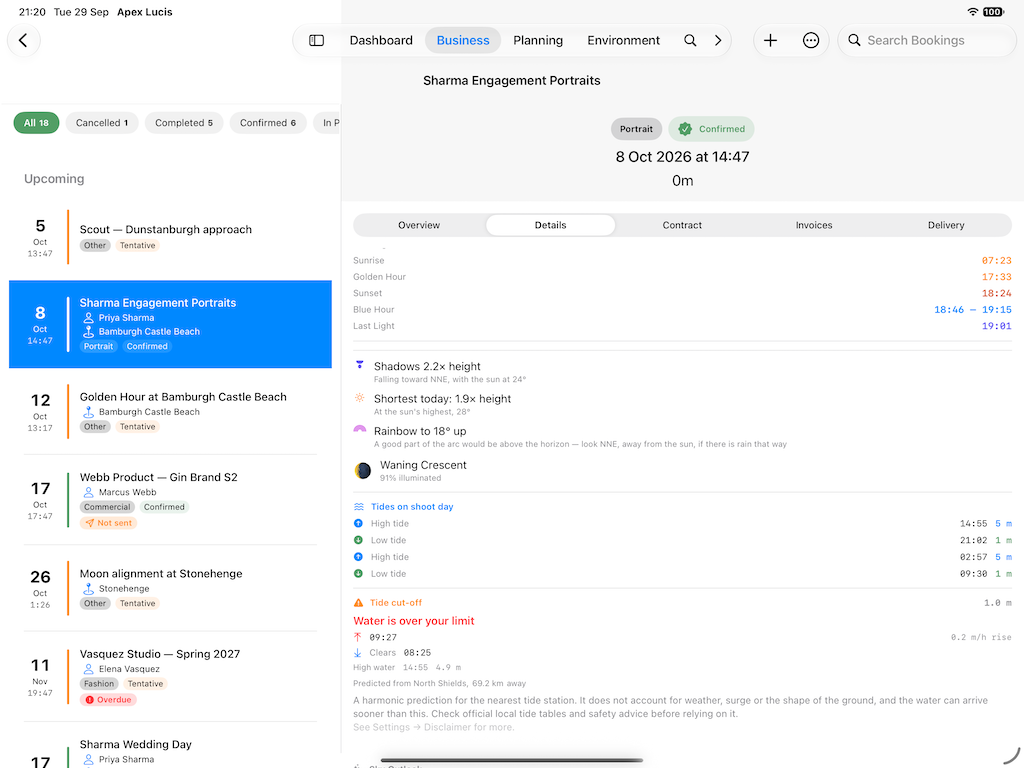Click the rainbow icon beside Rainbow to 18° up

tap(360, 430)
